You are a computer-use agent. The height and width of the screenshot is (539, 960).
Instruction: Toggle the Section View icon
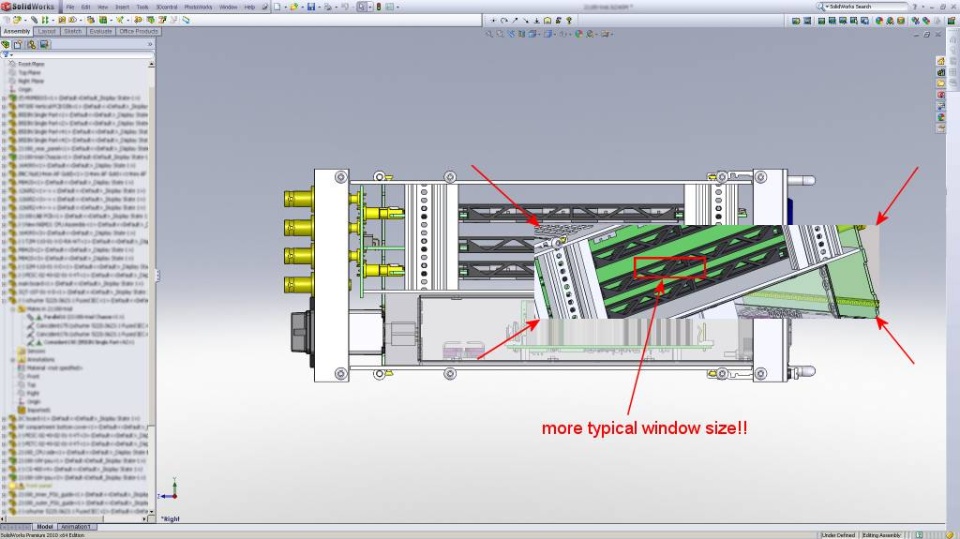[x=522, y=34]
